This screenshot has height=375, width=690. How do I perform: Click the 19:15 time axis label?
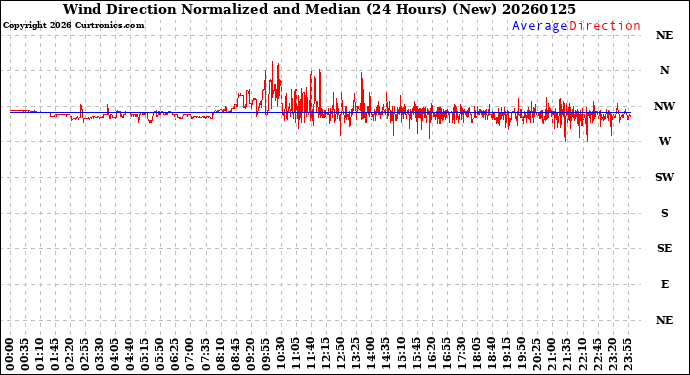(506, 355)
